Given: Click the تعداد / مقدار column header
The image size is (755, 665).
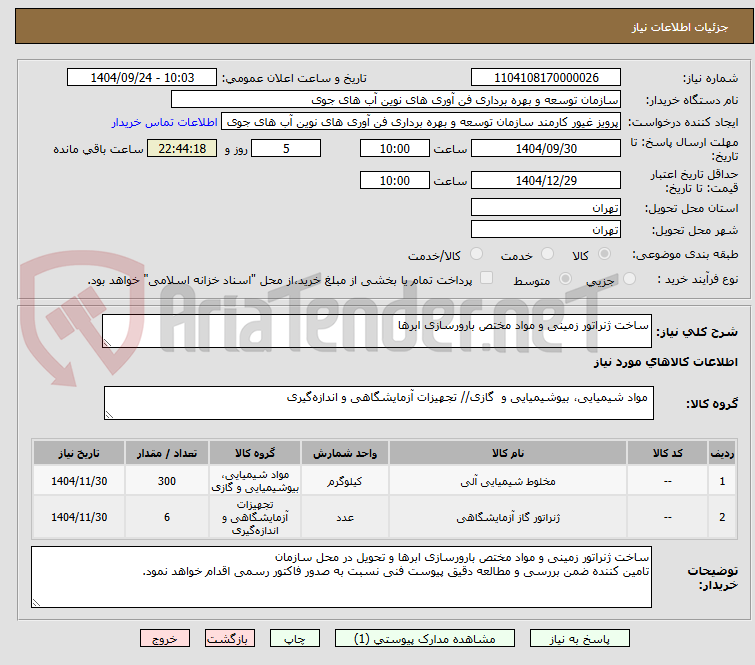Looking at the screenshot, I should pyautogui.click(x=167, y=453).
